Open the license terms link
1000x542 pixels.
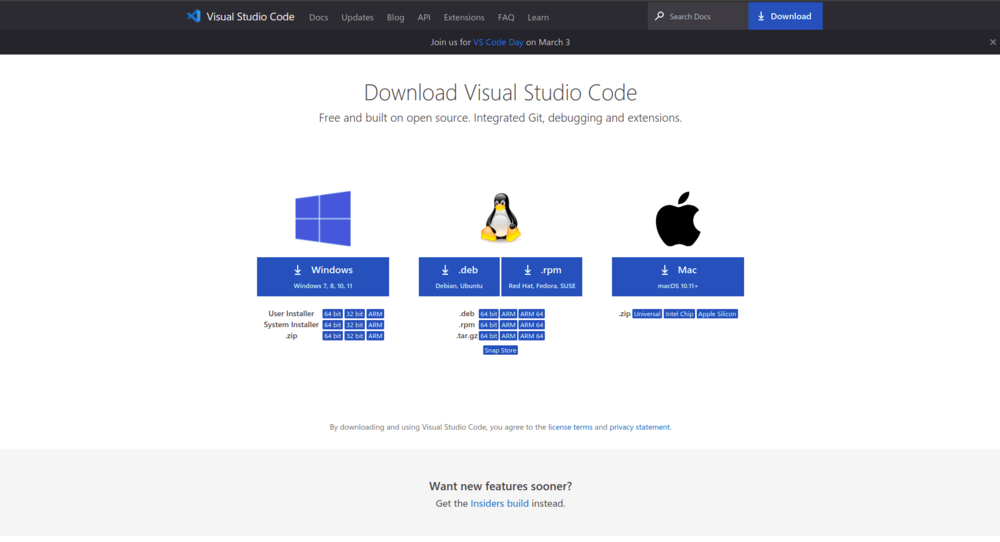[x=570, y=427]
